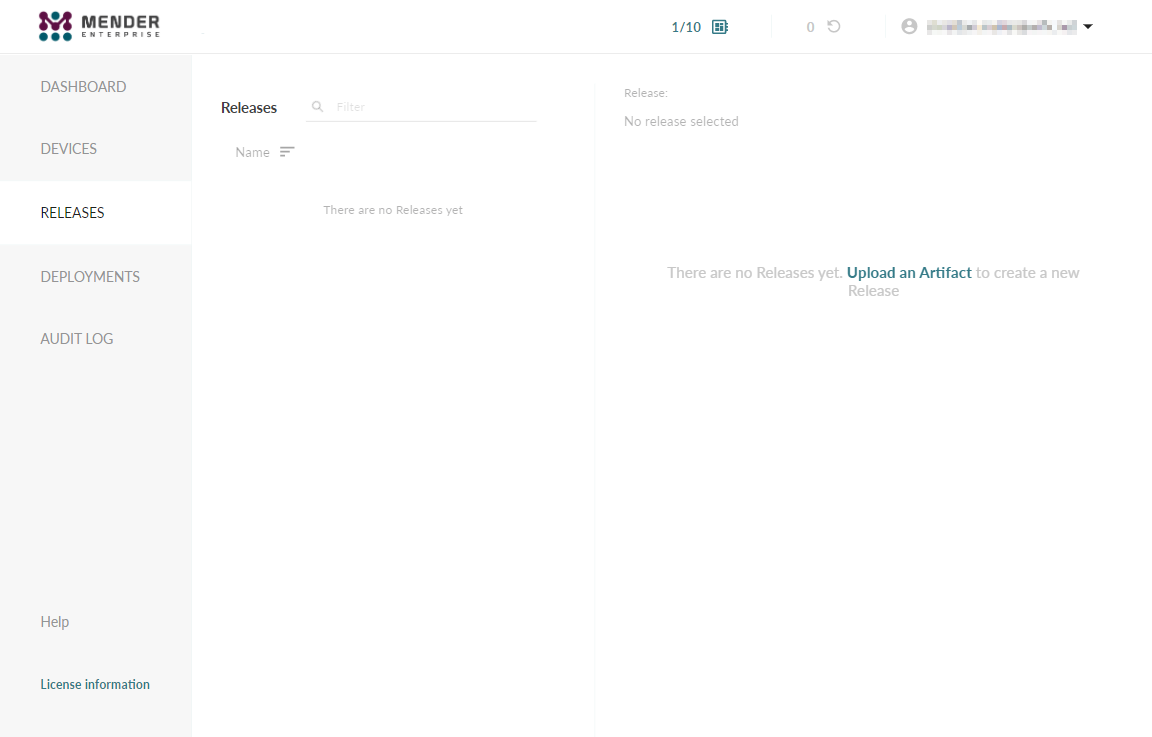
Task: Navigate to Deployments
Action: tap(90, 277)
